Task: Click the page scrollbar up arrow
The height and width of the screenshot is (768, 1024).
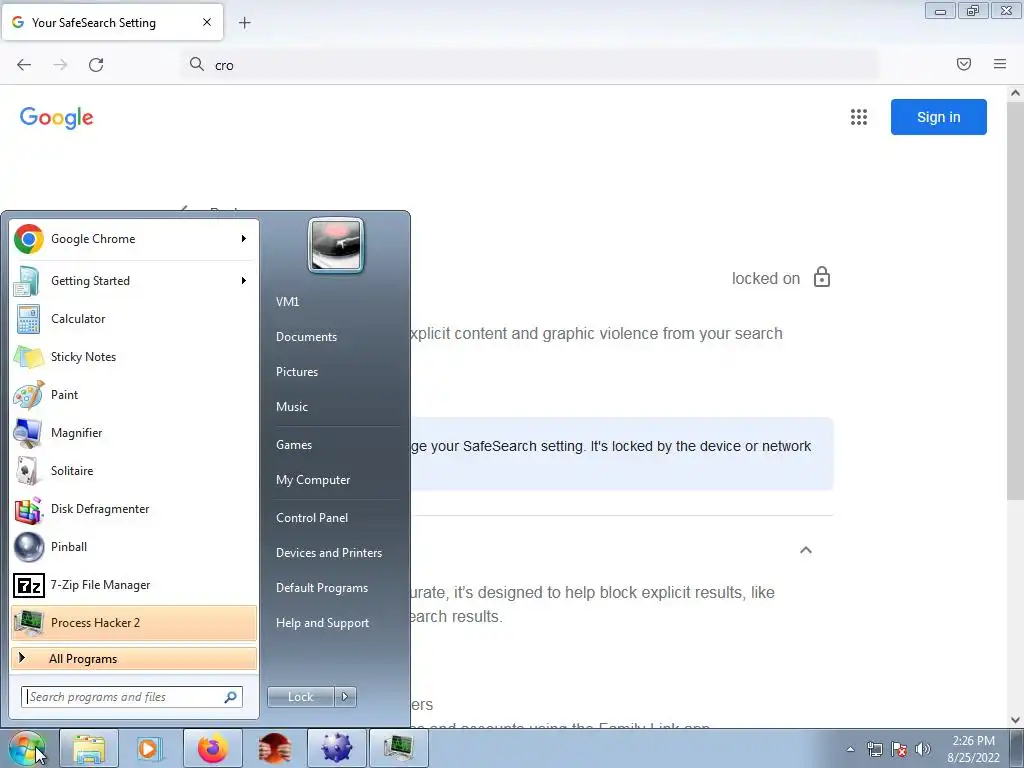Action: [x=1015, y=93]
